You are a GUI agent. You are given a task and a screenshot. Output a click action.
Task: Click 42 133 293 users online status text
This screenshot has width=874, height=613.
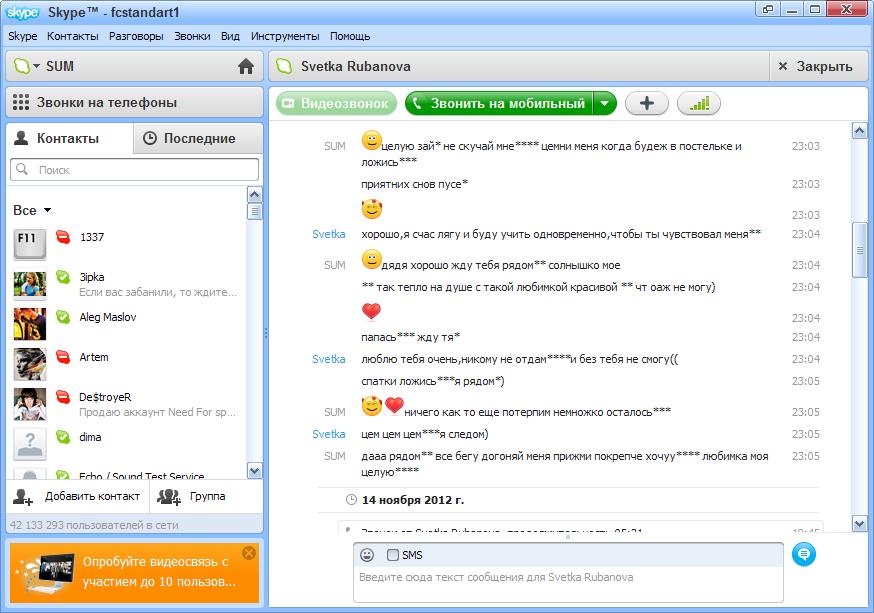point(94,525)
